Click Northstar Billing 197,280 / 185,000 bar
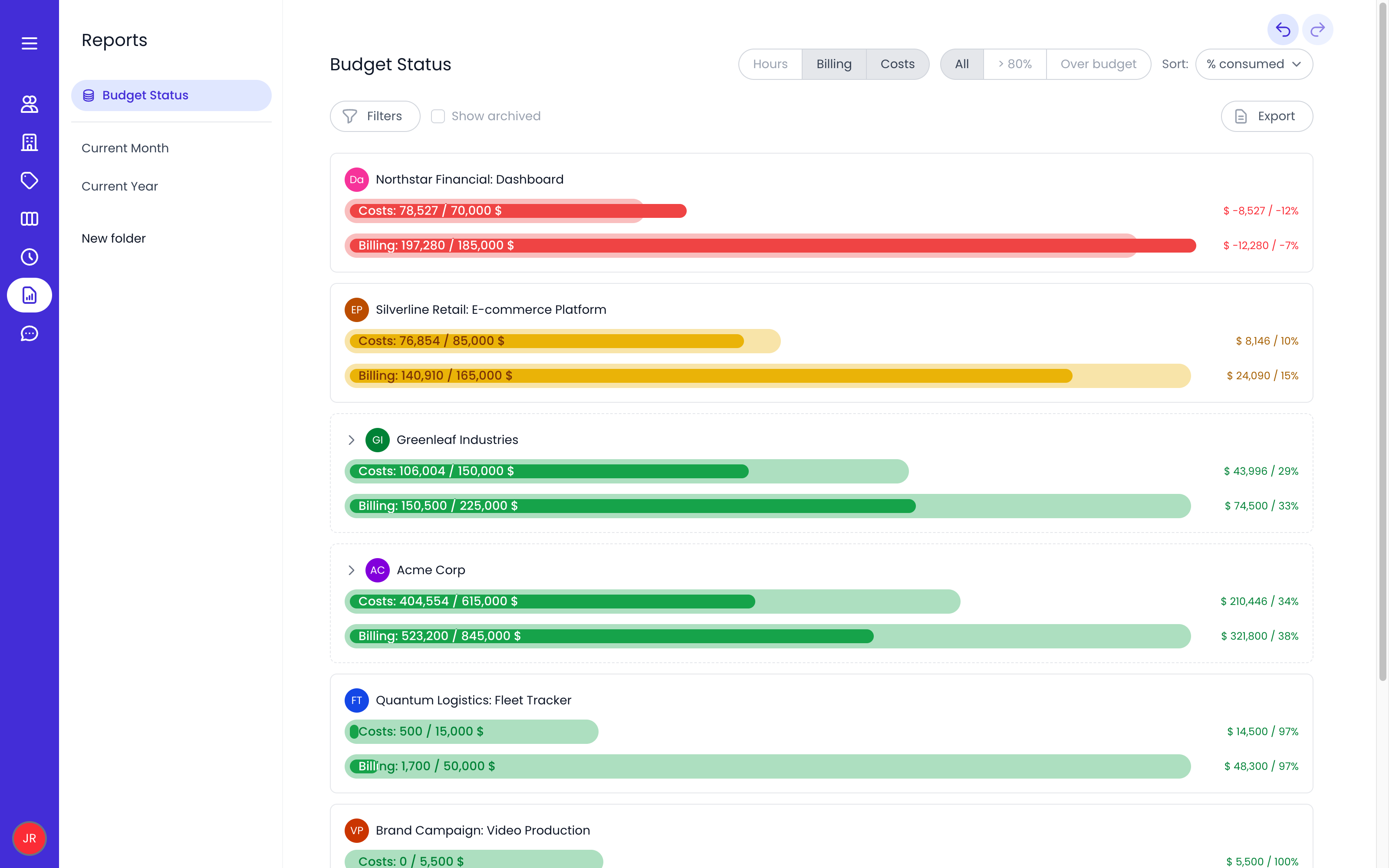Viewport: 1389px width, 868px height. (770, 246)
